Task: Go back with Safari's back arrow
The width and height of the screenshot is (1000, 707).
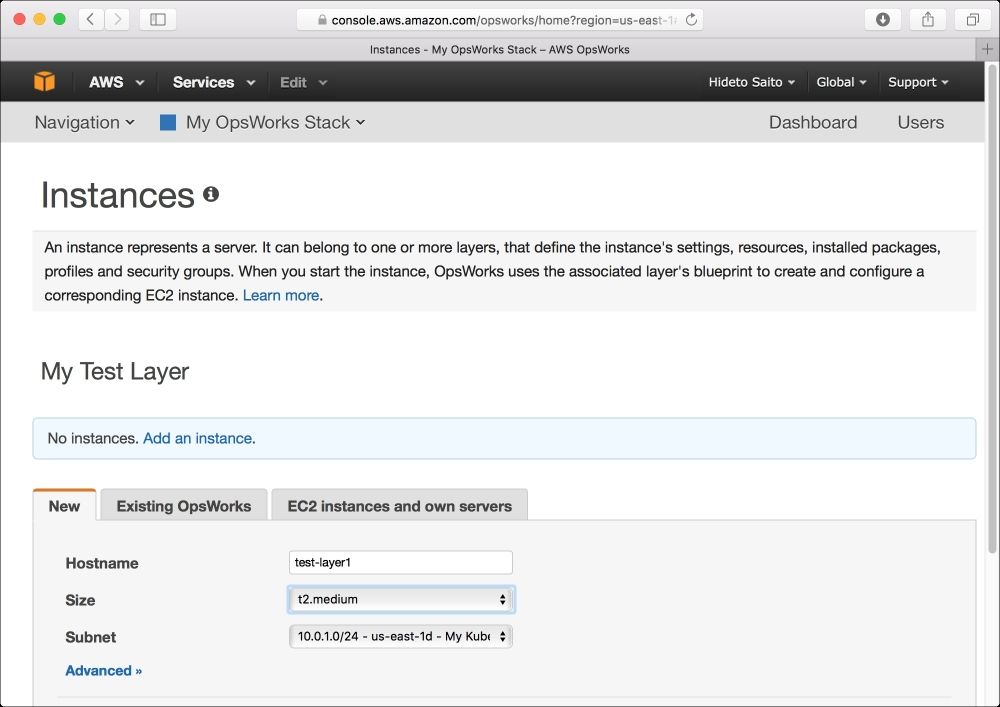Action: (x=91, y=19)
